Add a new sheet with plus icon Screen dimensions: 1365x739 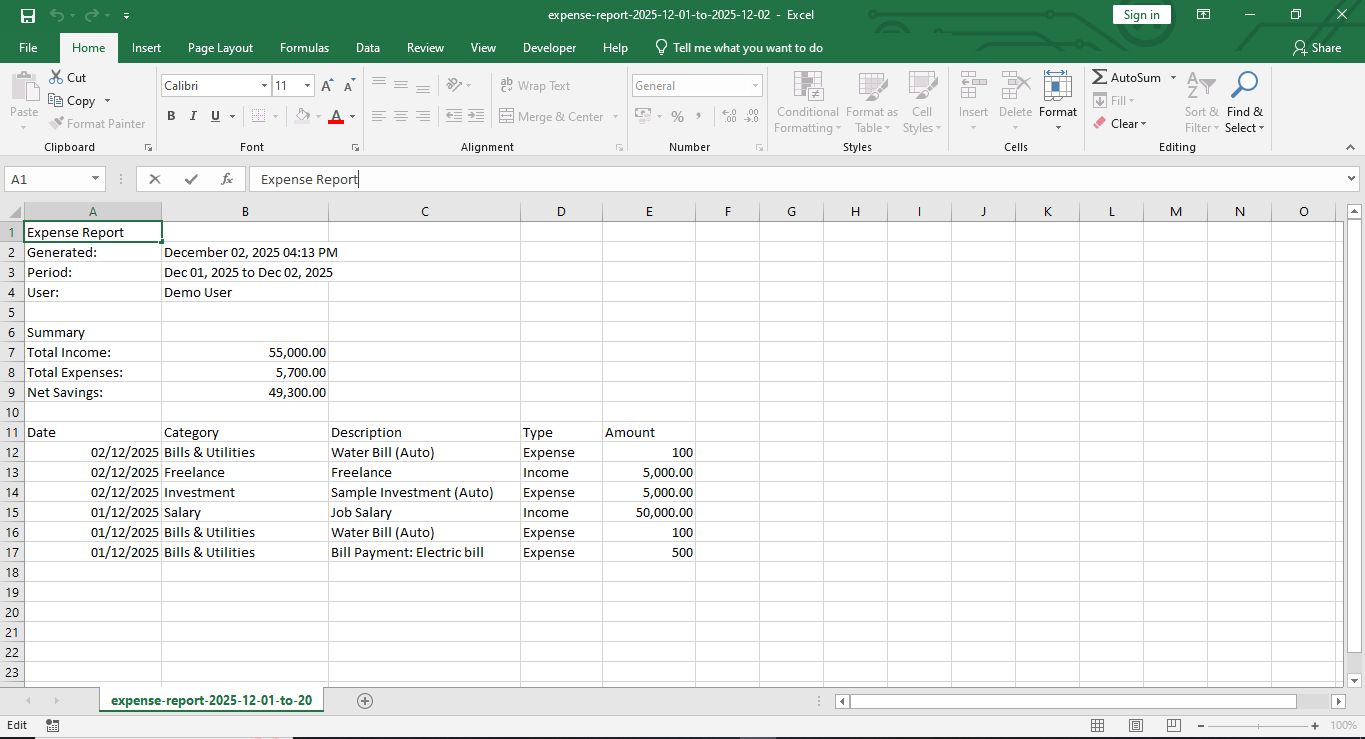tap(365, 701)
